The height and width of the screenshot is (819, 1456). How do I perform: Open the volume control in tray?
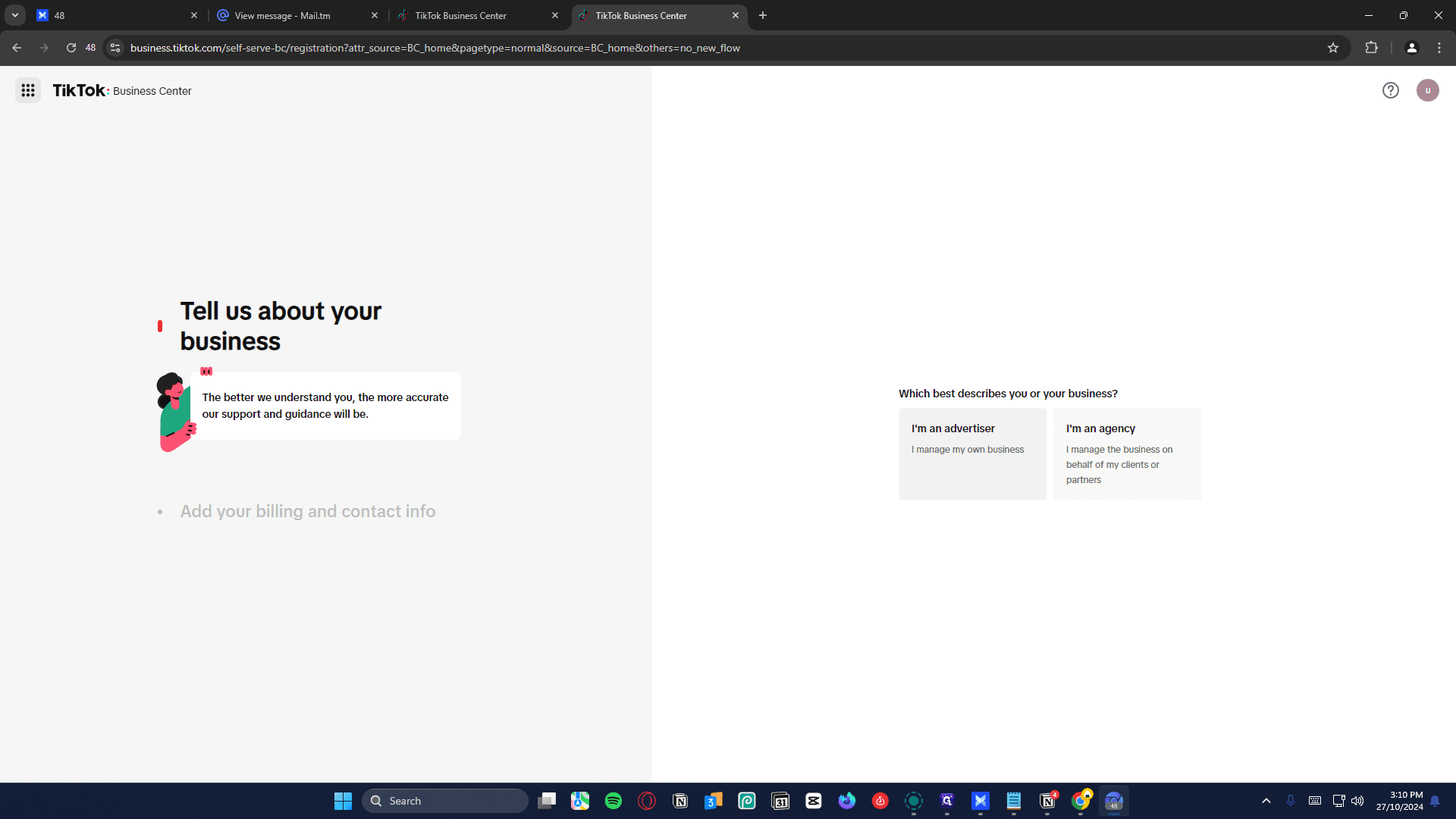[x=1357, y=801]
